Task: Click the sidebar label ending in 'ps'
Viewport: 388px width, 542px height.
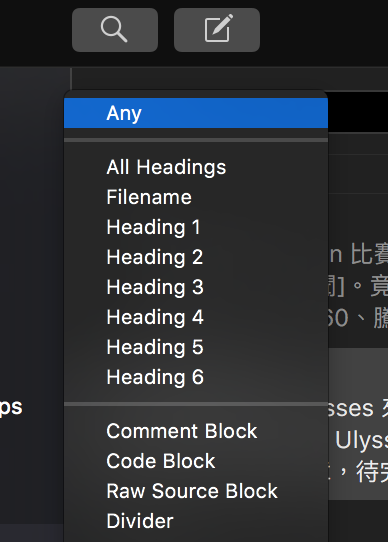Action: click(x=11, y=407)
